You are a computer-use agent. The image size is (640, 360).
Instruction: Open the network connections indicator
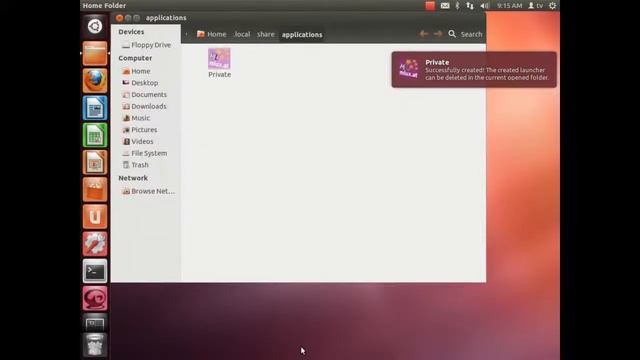(470, 6)
